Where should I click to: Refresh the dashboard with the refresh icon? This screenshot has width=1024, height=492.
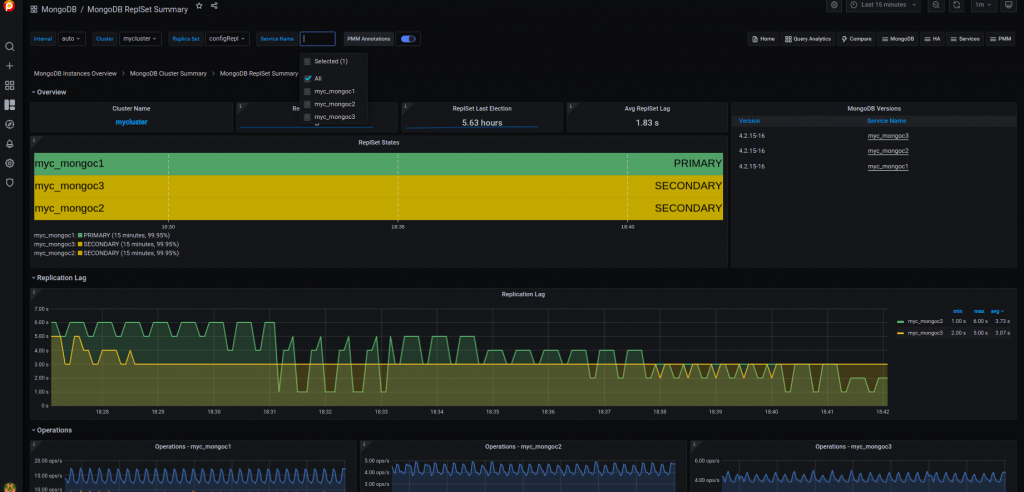pyautogui.click(x=957, y=6)
